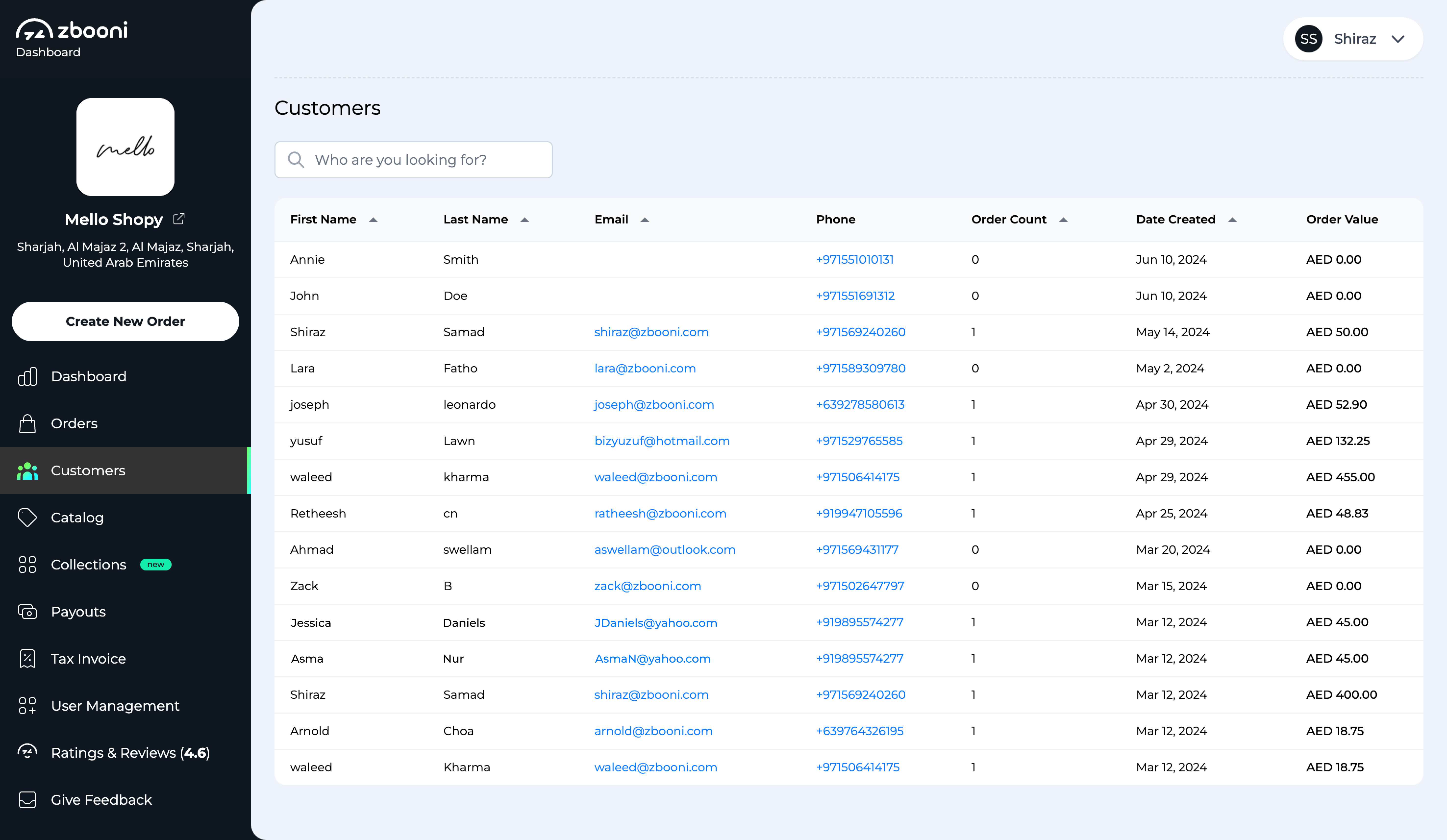
Task: Click JDaniels@yahoo.com email link
Action: tap(656, 622)
